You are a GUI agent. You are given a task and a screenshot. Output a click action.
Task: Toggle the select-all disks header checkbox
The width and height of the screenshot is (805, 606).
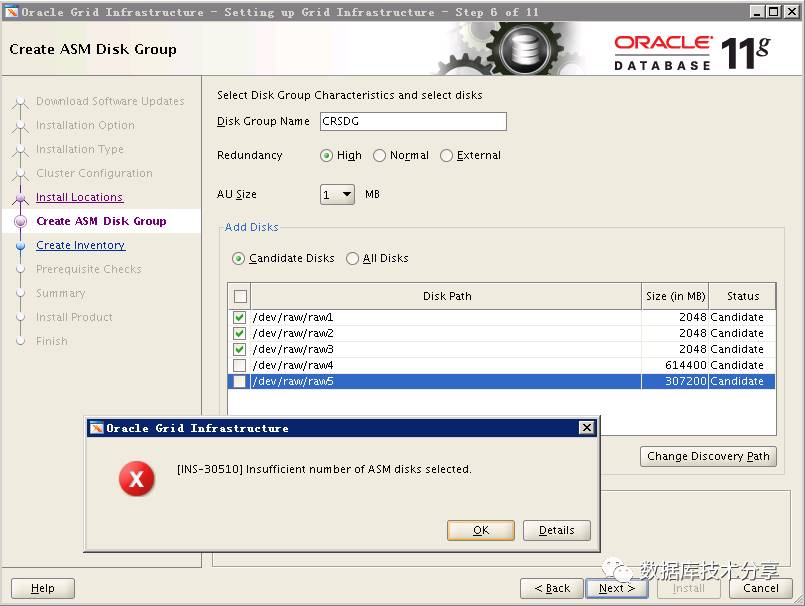click(x=240, y=296)
